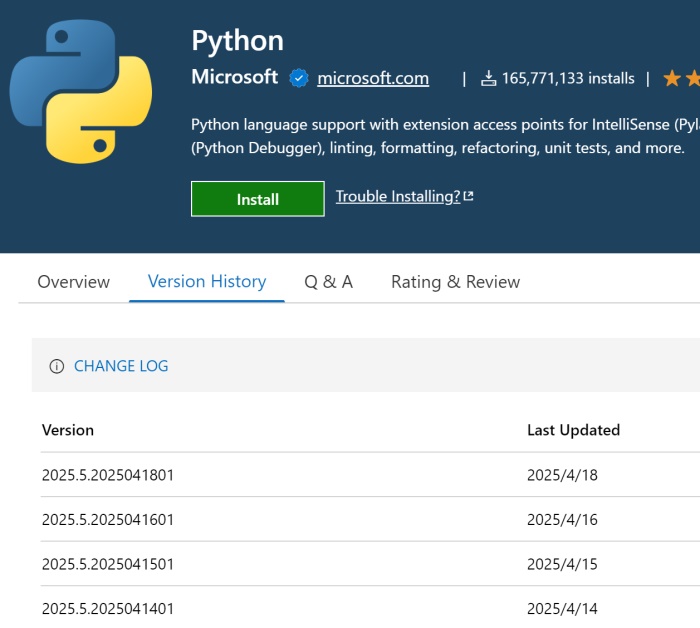Screen dimensions: 700x628
Task: Click the Last Updated column header
Action: 573,430
